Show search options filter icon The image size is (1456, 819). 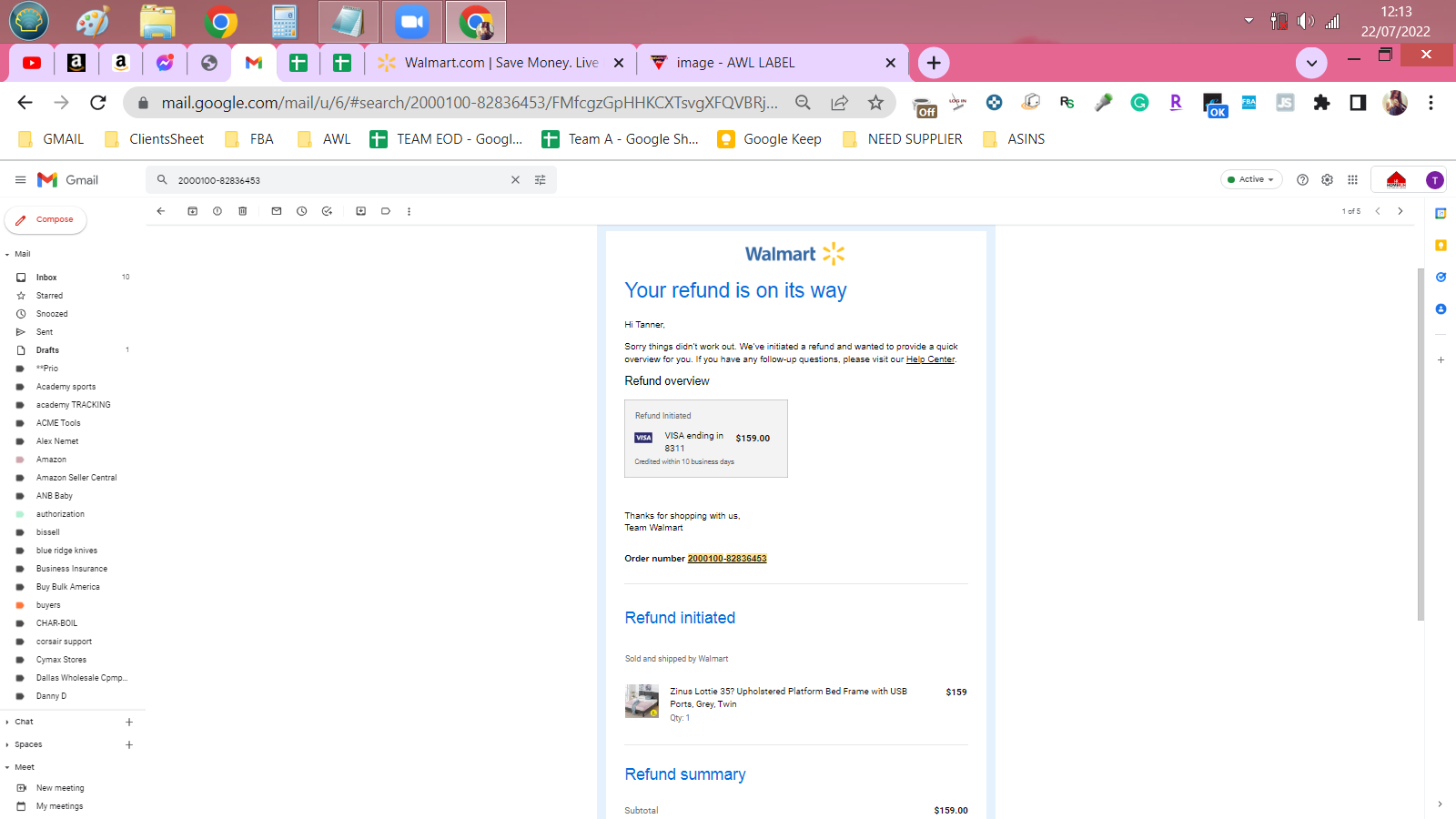(541, 180)
